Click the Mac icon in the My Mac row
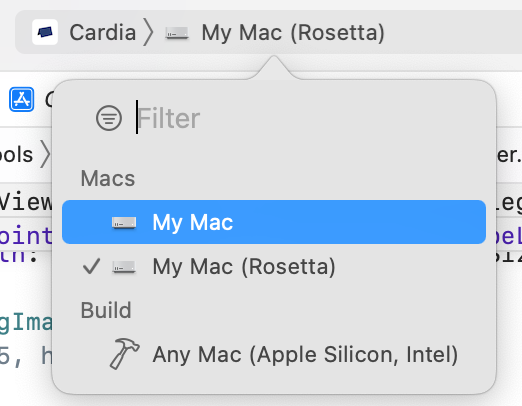 (124, 223)
